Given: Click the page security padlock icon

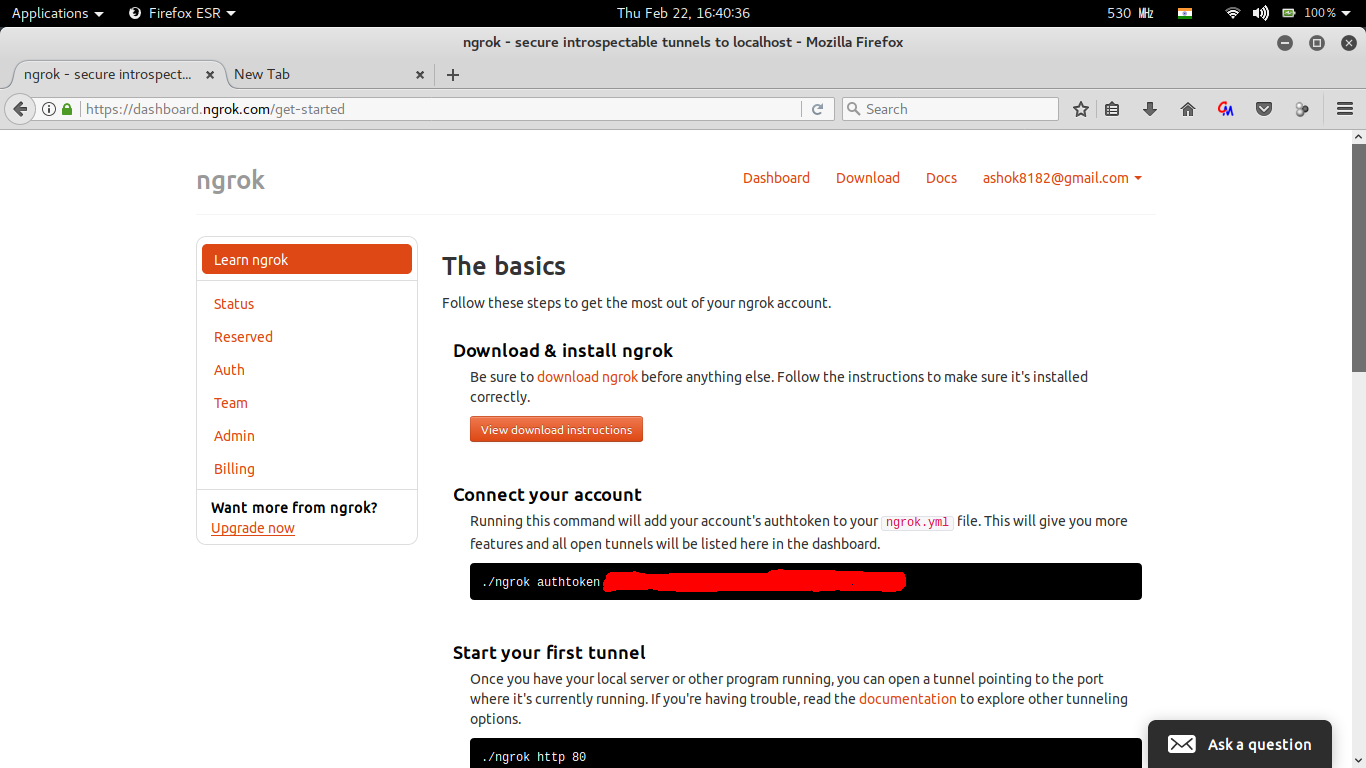Looking at the screenshot, I should [66, 108].
